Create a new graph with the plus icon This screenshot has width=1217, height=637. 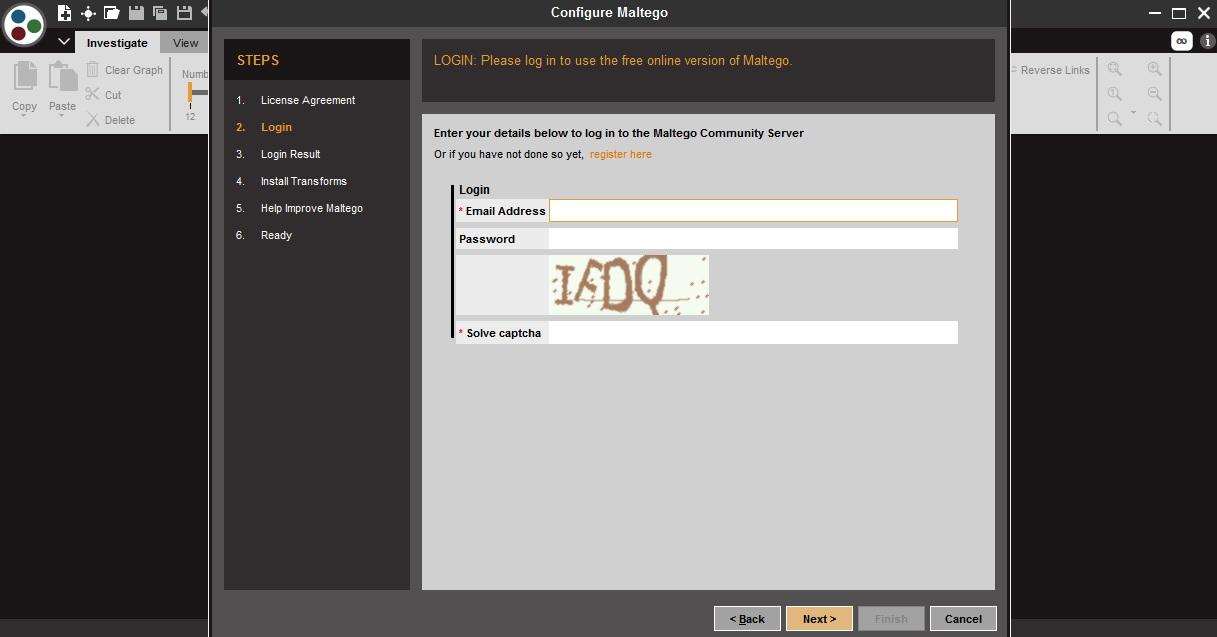tap(64, 13)
